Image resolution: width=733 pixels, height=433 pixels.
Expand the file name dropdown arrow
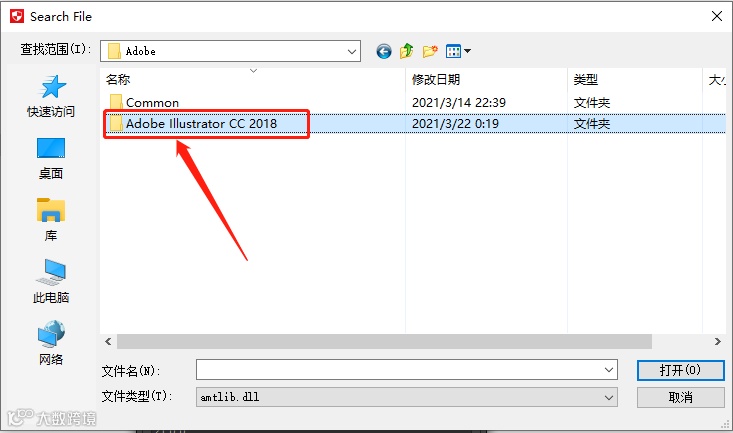pos(608,370)
